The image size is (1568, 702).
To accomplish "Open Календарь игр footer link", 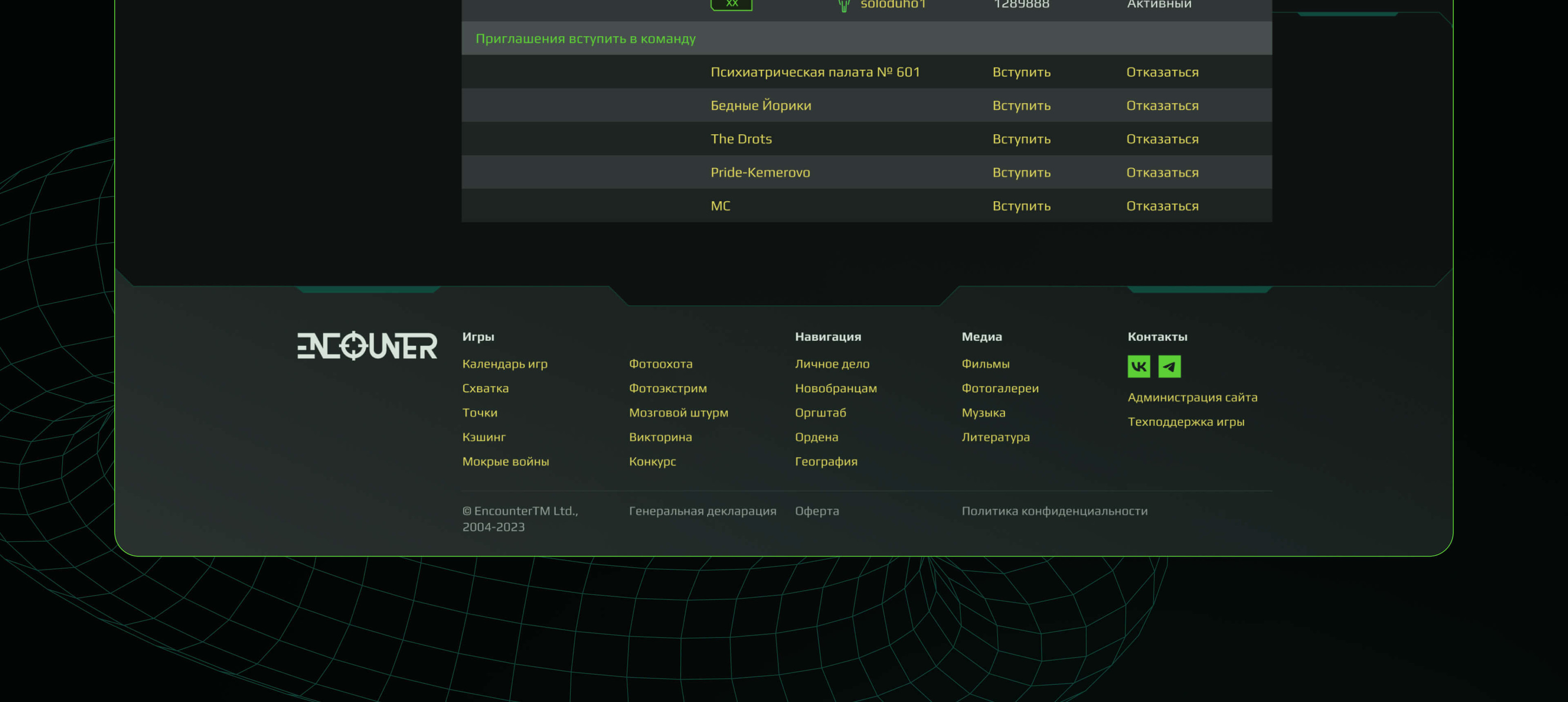I will tap(504, 364).
